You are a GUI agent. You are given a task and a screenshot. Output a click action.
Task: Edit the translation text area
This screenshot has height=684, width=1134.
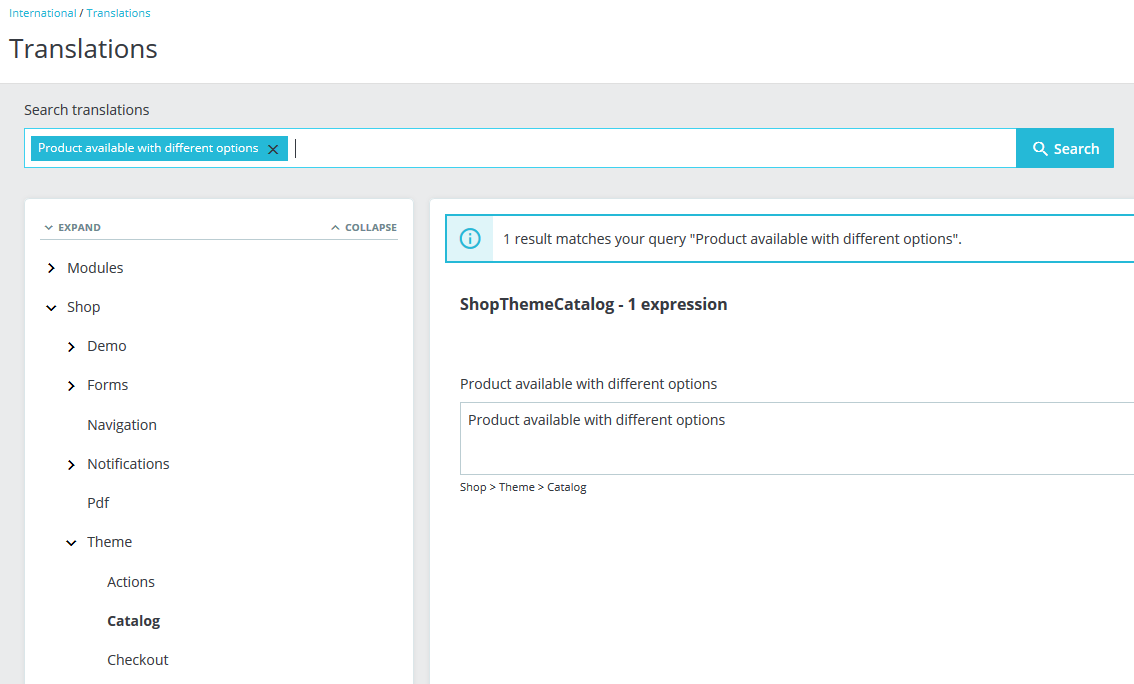click(797, 438)
